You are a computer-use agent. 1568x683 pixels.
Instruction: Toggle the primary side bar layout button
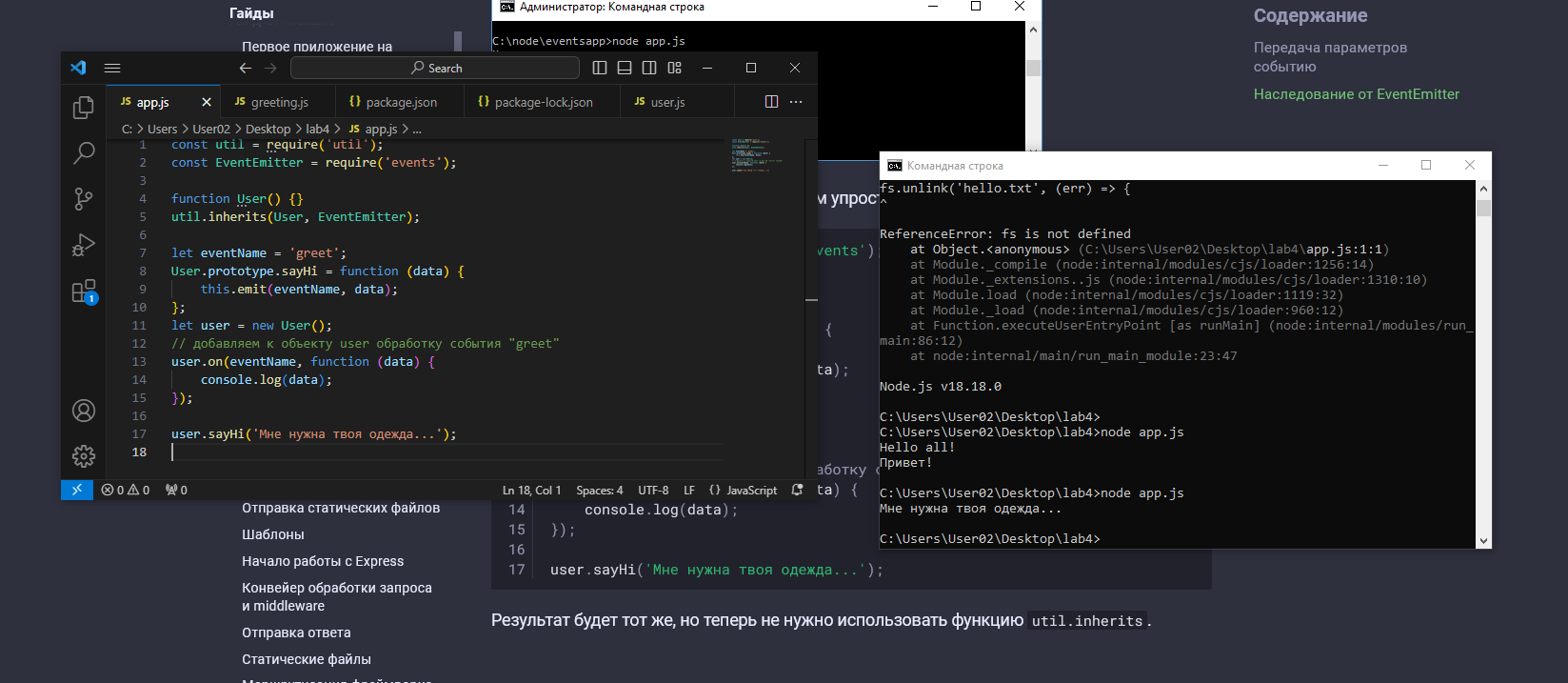coord(600,68)
